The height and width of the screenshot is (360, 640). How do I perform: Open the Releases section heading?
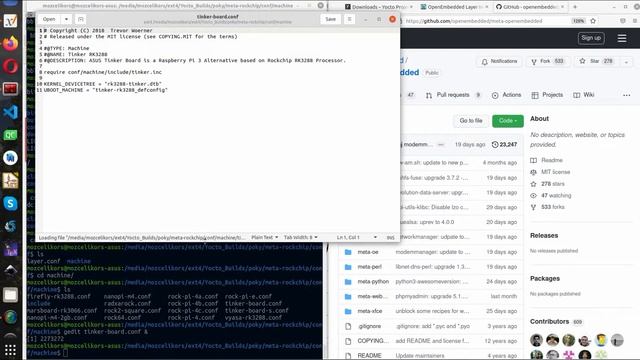point(544,236)
